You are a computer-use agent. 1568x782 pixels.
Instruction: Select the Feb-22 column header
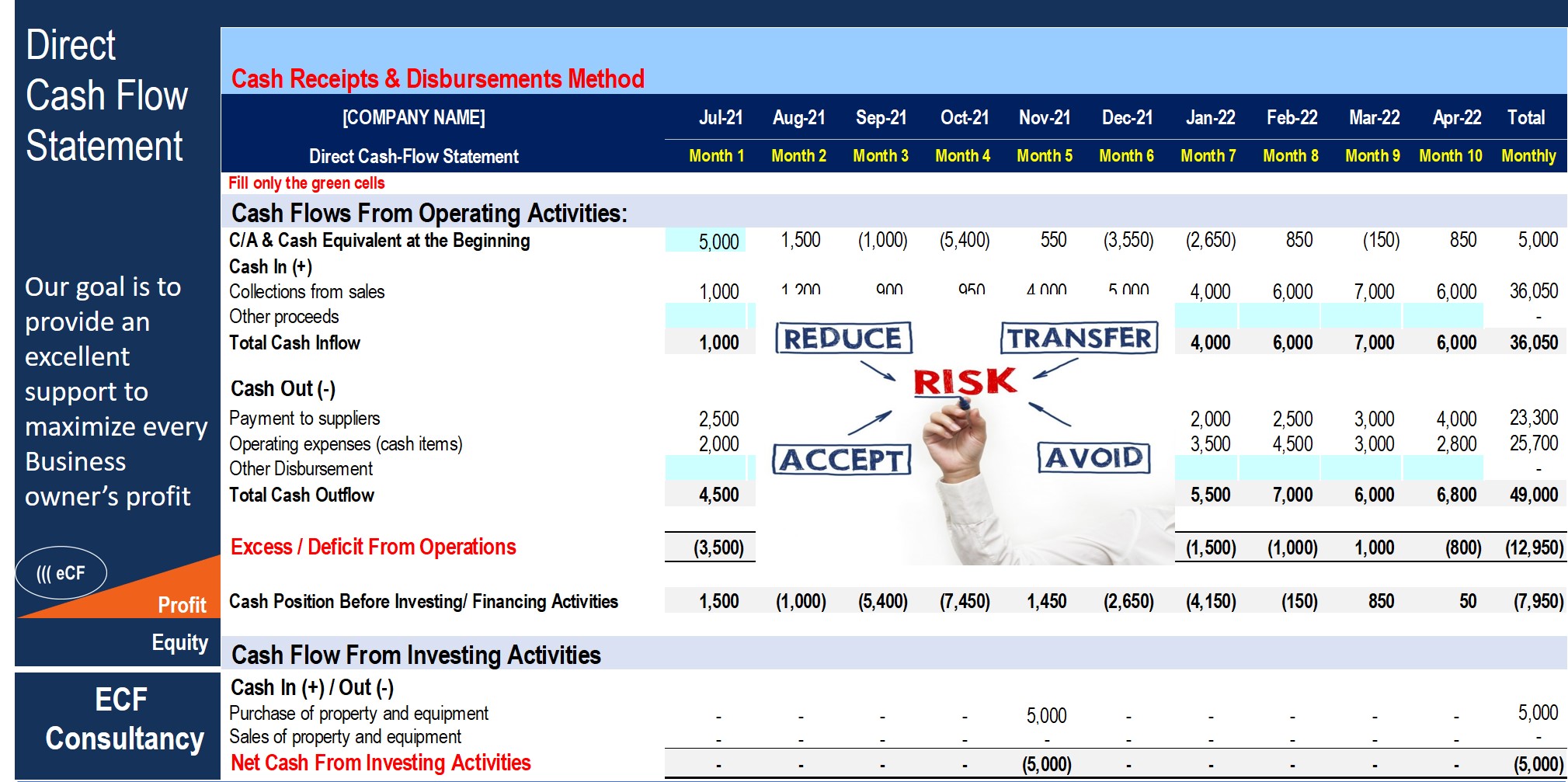[x=1292, y=117]
